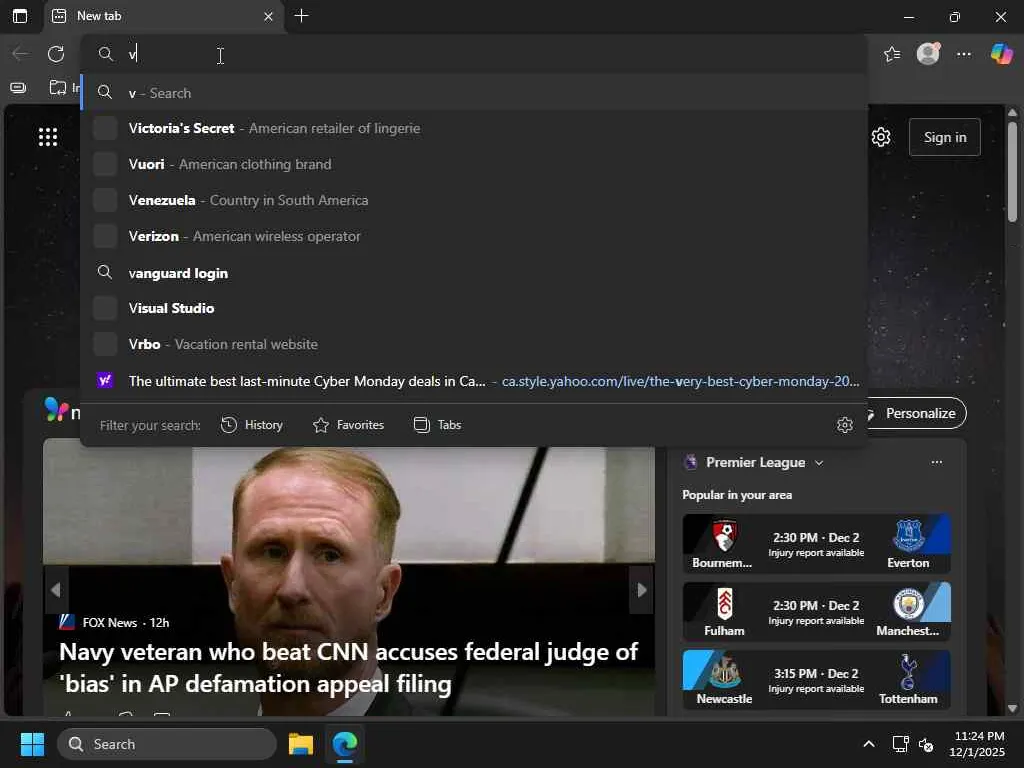
Task: Open Favorites star list icon
Action: click(x=892, y=54)
